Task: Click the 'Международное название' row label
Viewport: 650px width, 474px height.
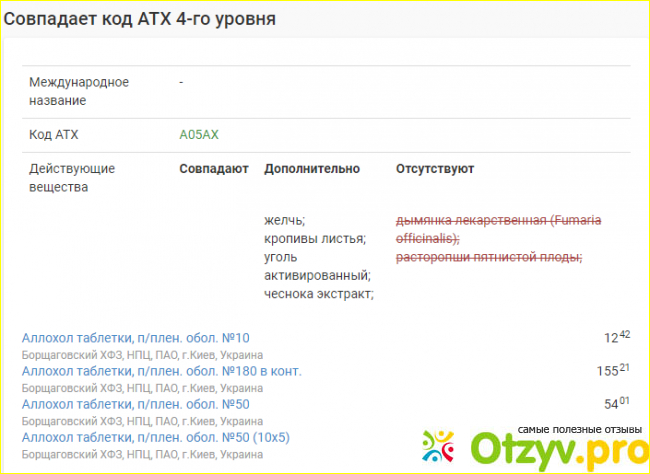Action: click(x=79, y=91)
